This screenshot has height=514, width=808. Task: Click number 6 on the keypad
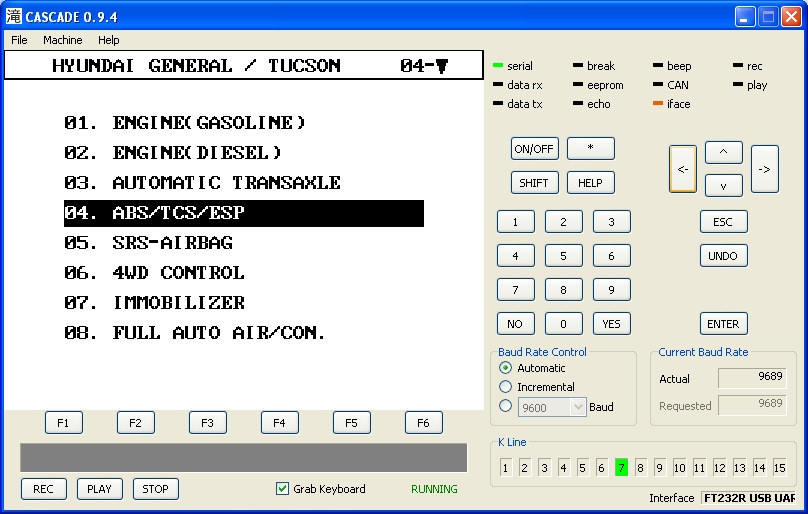click(x=612, y=256)
